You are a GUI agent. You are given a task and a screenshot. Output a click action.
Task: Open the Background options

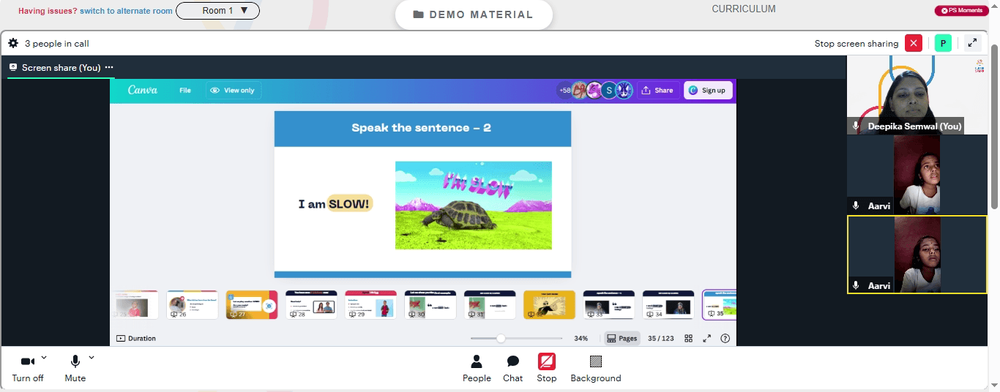(596, 368)
